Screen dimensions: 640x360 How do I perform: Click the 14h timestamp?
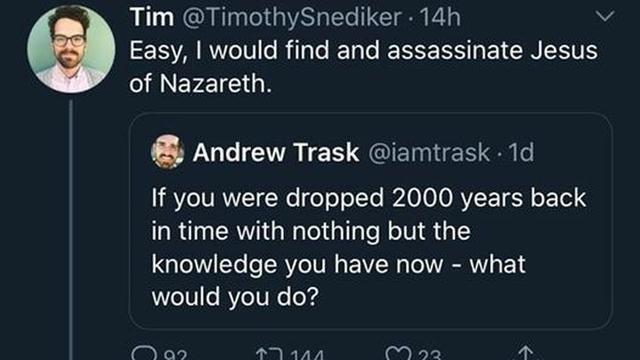(x=440, y=18)
